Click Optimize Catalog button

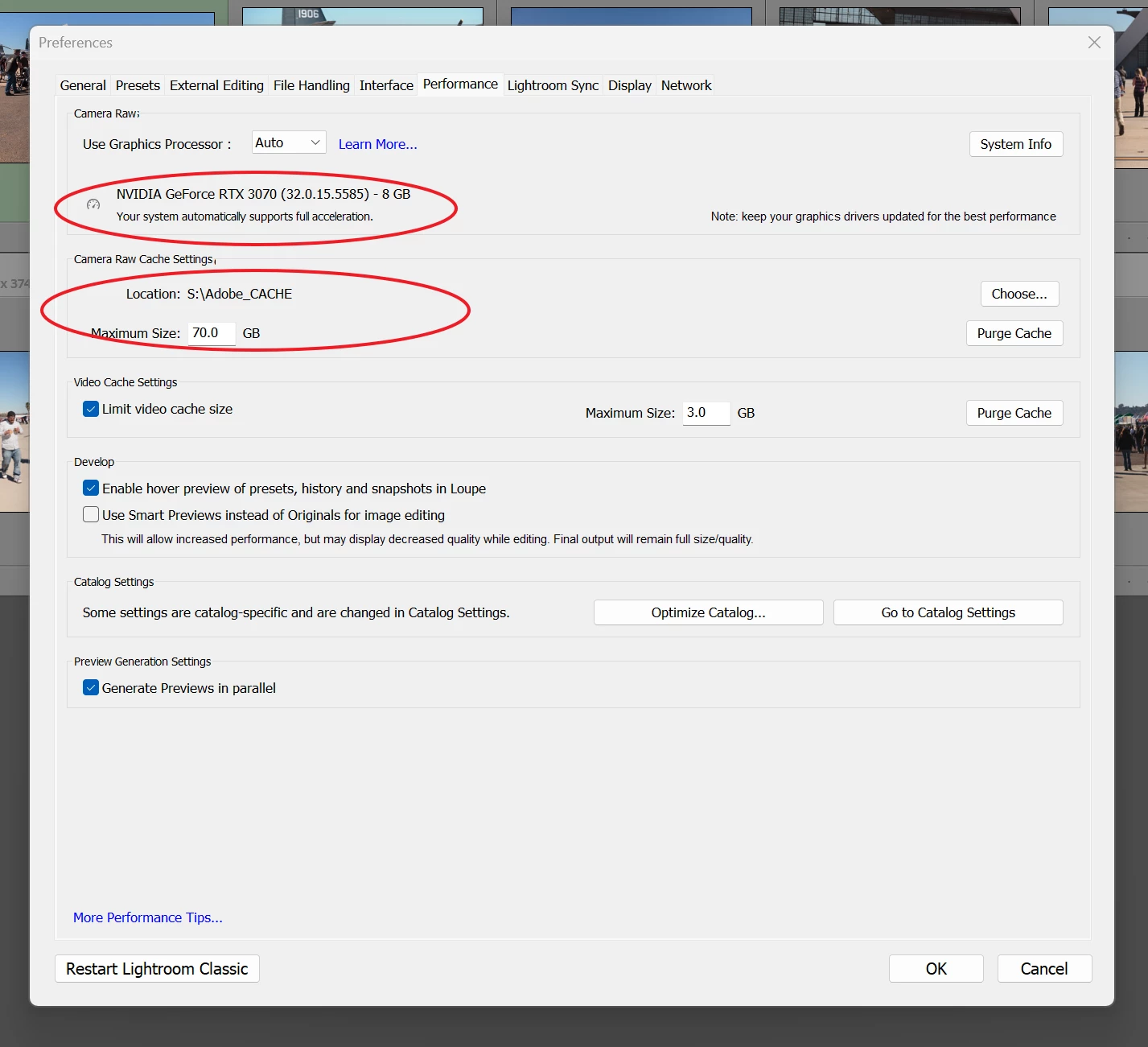tap(709, 612)
